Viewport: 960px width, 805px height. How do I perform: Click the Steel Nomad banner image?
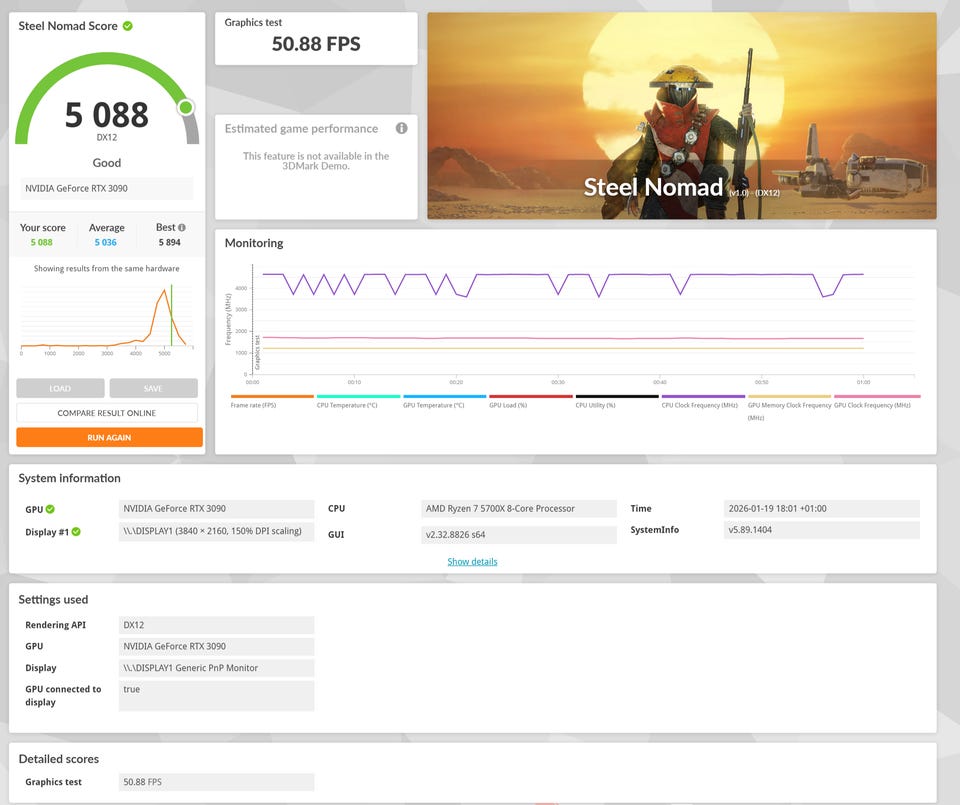click(681, 116)
